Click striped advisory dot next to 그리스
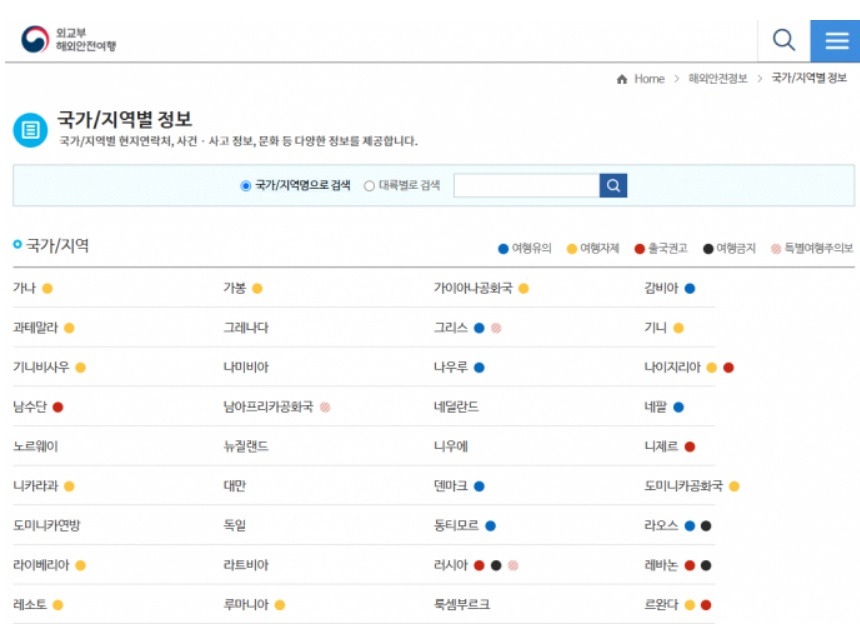 [496, 328]
